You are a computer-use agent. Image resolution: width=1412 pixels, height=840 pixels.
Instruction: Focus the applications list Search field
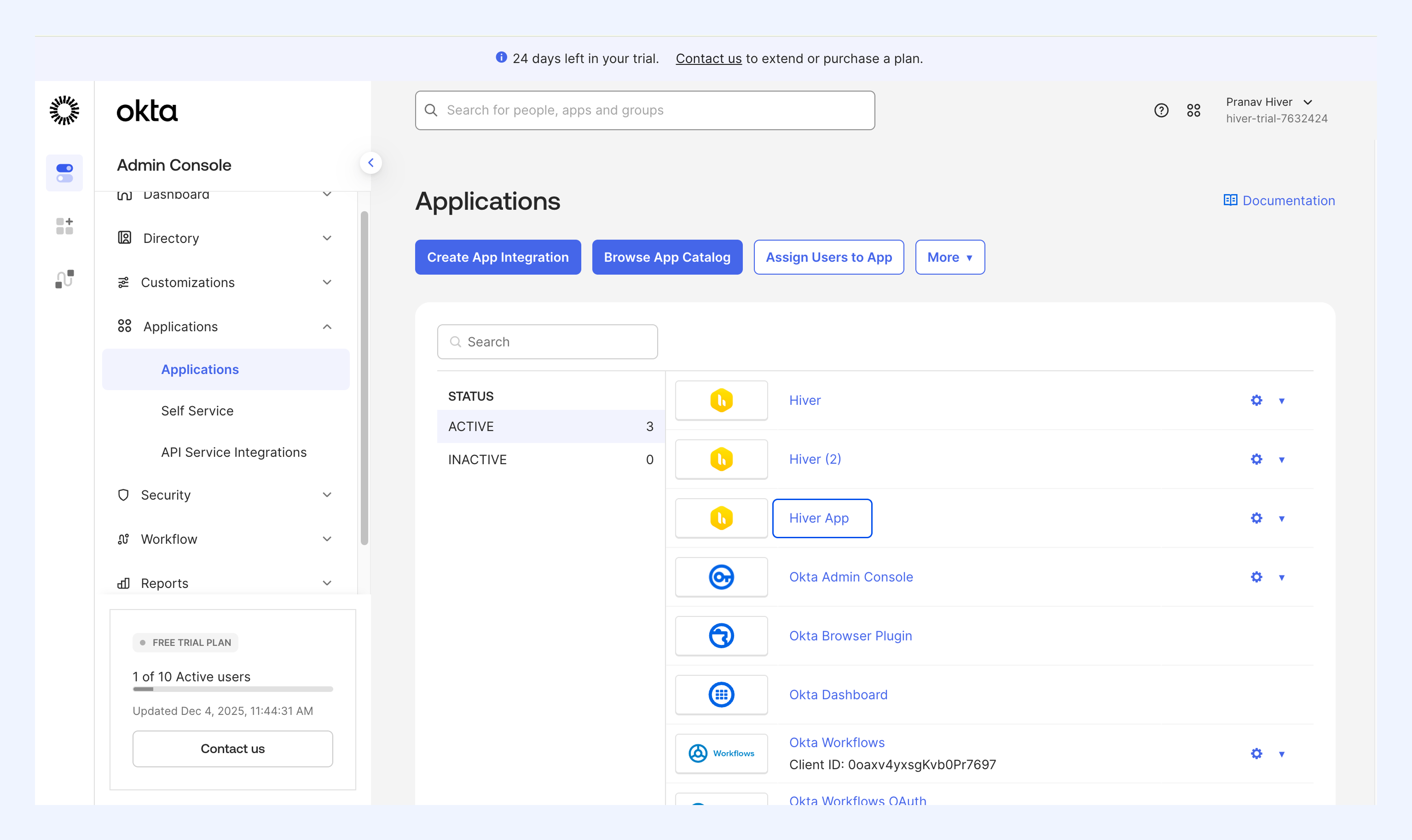coord(547,342)
